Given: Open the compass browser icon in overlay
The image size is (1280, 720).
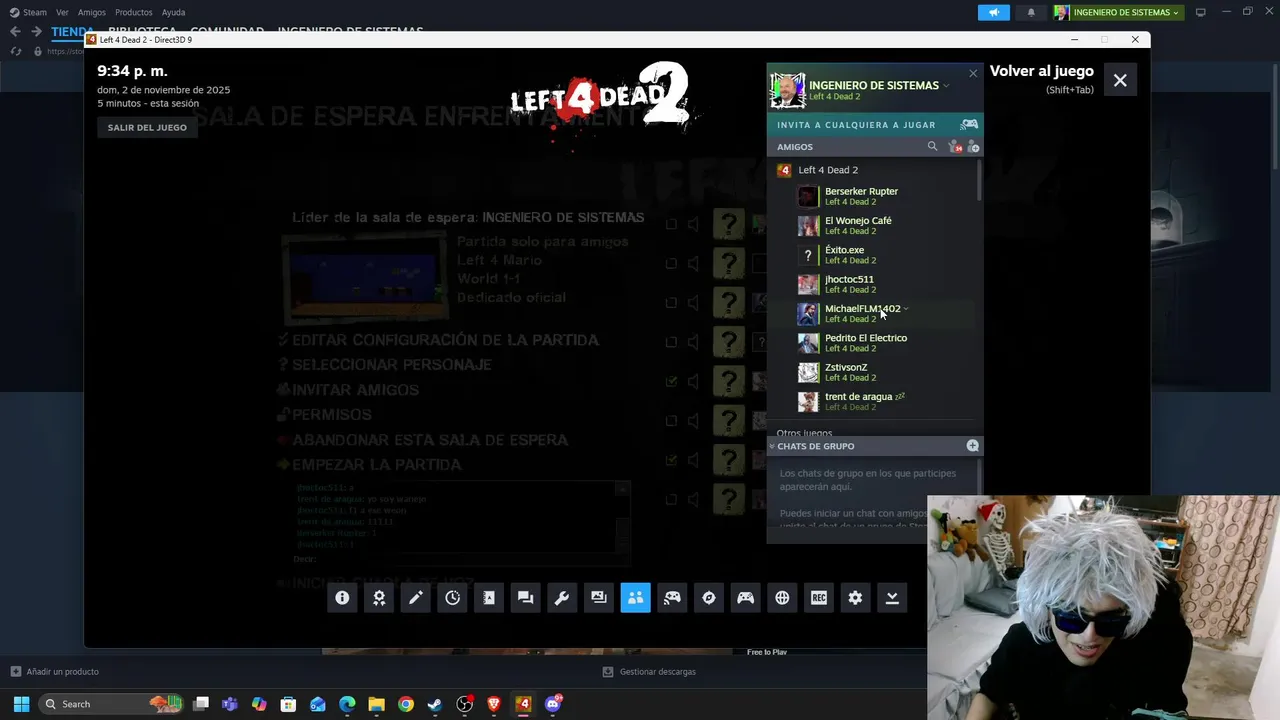Looking at the screenshot, I should [x=709, y=598].
